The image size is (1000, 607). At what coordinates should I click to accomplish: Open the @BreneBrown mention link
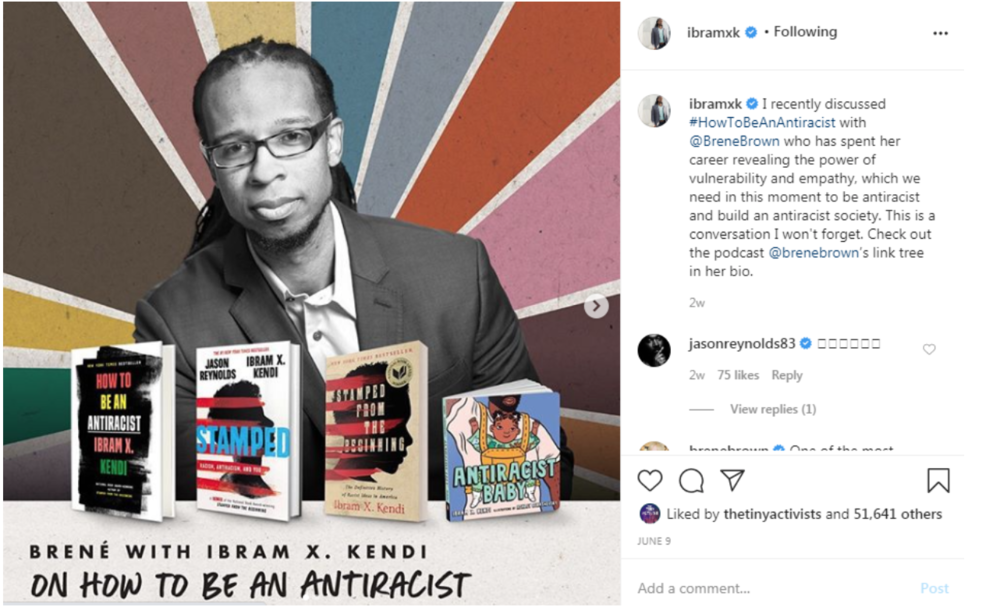(x=734, y=141)
